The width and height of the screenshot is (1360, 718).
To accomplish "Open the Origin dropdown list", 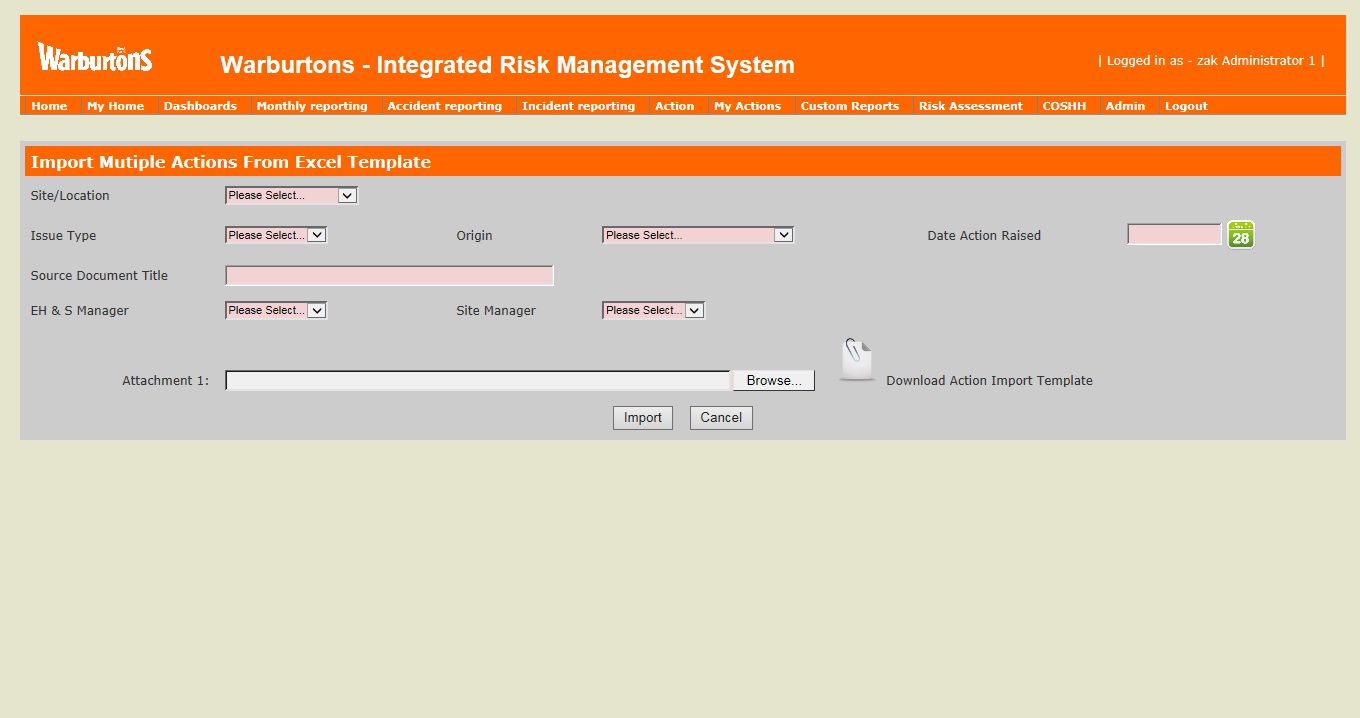I will 697,236.
